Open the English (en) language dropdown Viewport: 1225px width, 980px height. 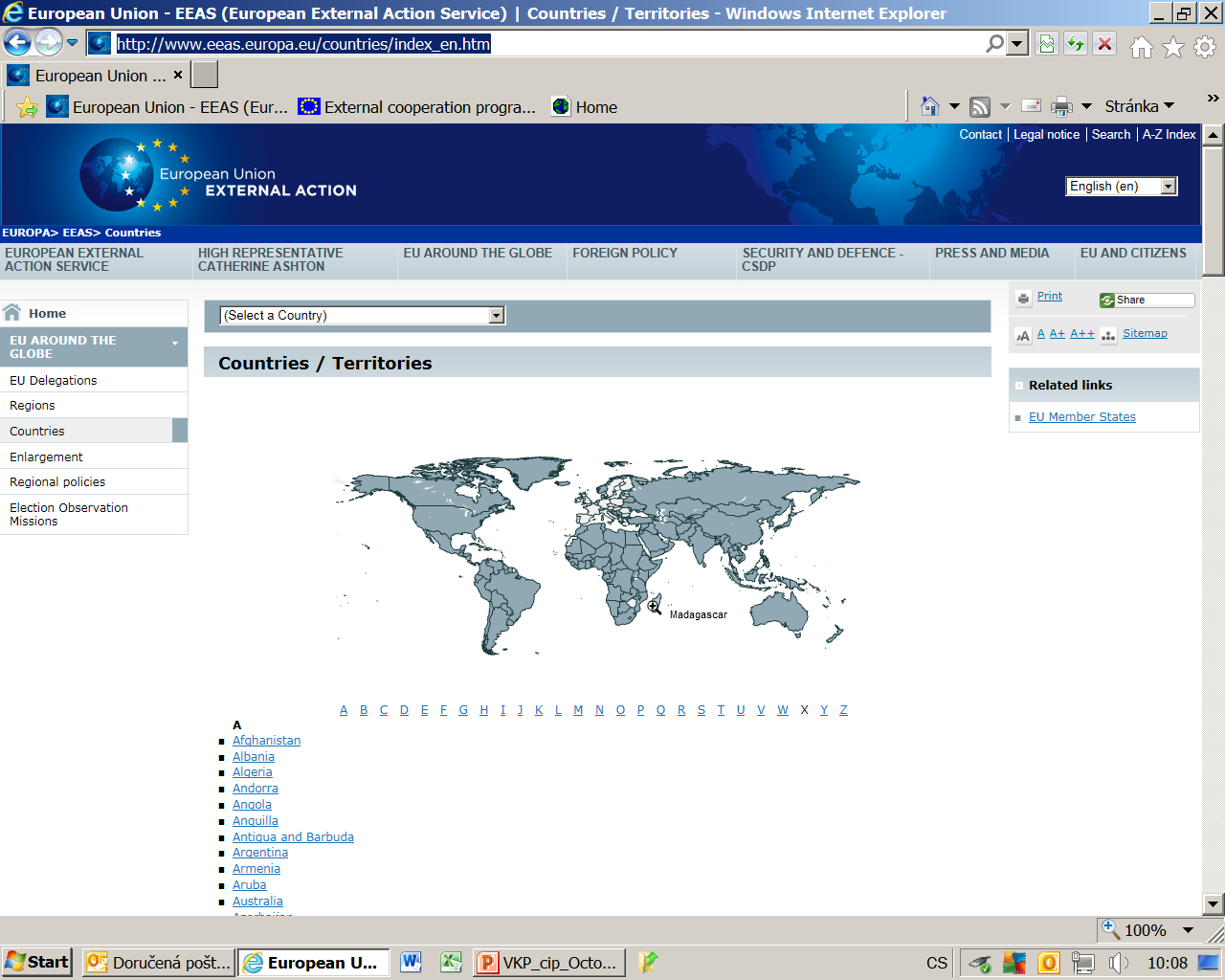(x=1122, y=187)
